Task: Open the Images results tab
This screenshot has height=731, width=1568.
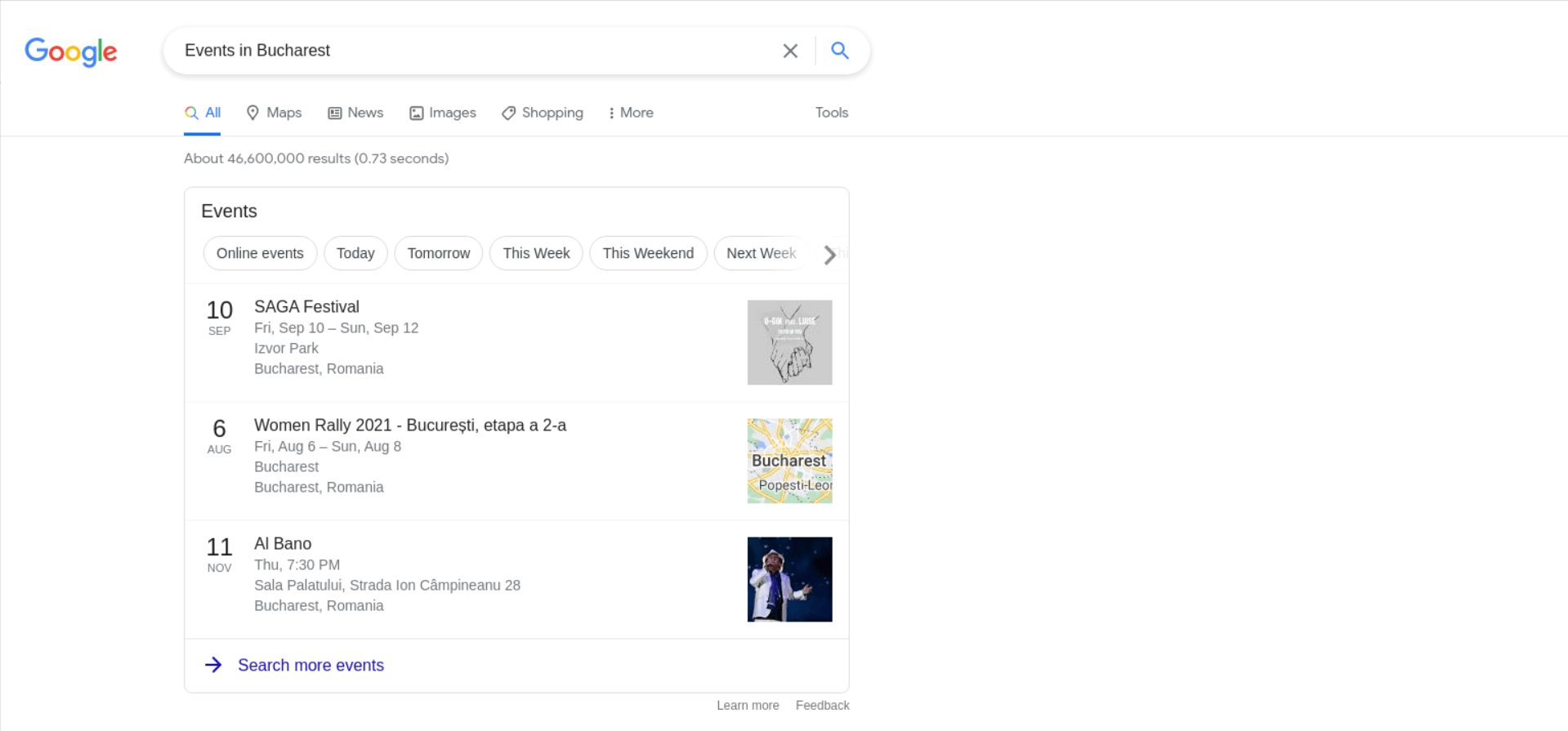Action: [x=443, y=113]
